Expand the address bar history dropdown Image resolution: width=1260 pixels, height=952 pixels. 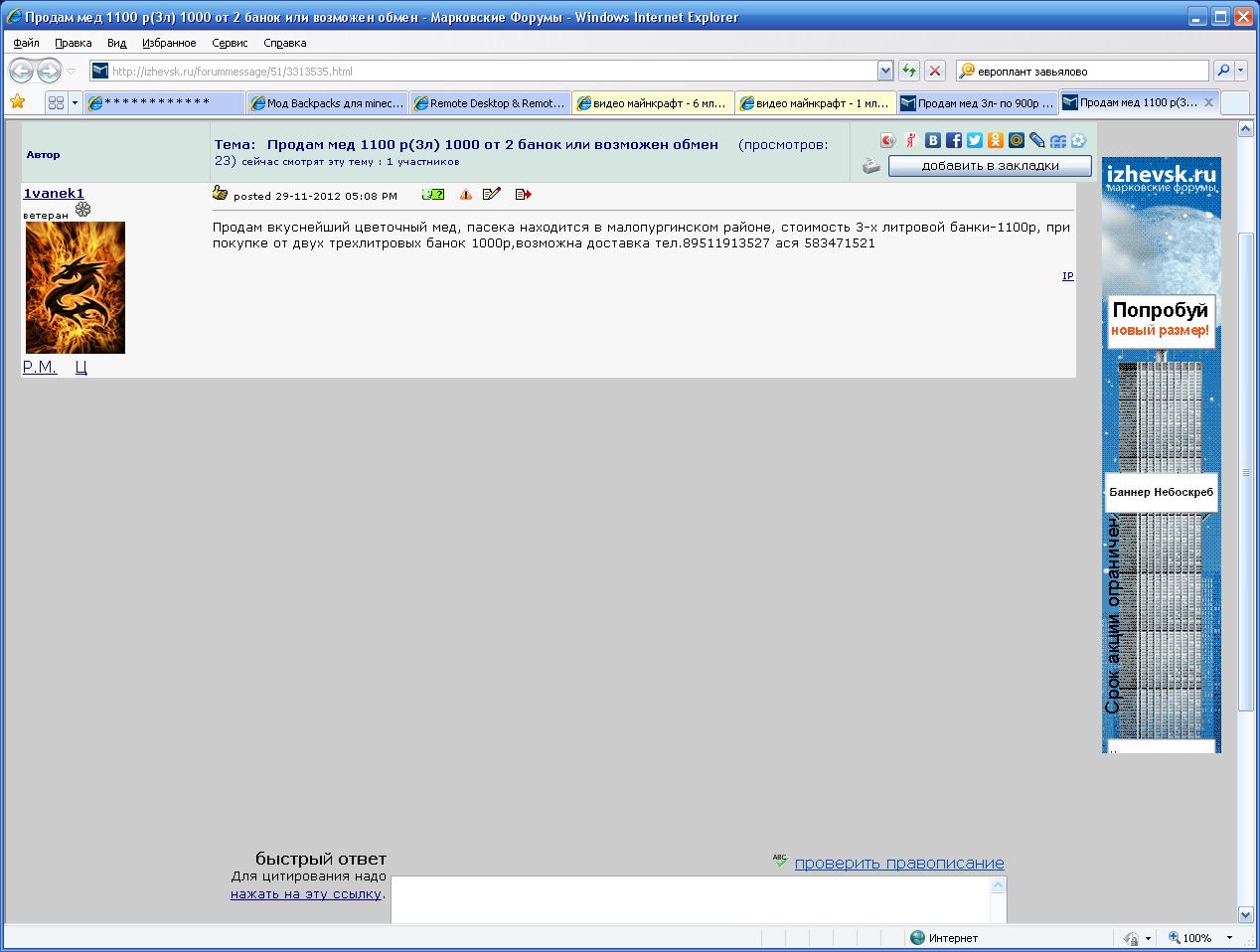click(885, 71)
